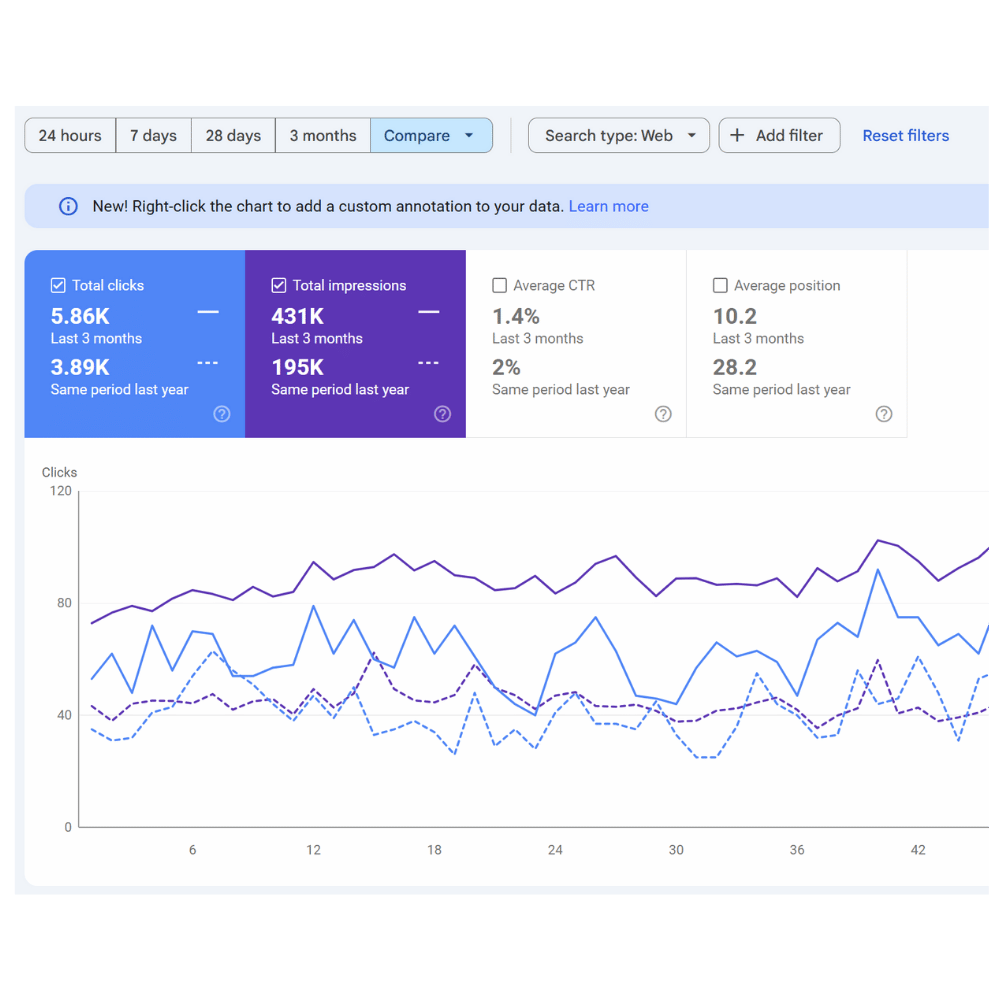Image resolution: width=1000 pixels, height=1000 pixels.
Task: Click the info icon in the annotation banner
Action: [68, 207]
